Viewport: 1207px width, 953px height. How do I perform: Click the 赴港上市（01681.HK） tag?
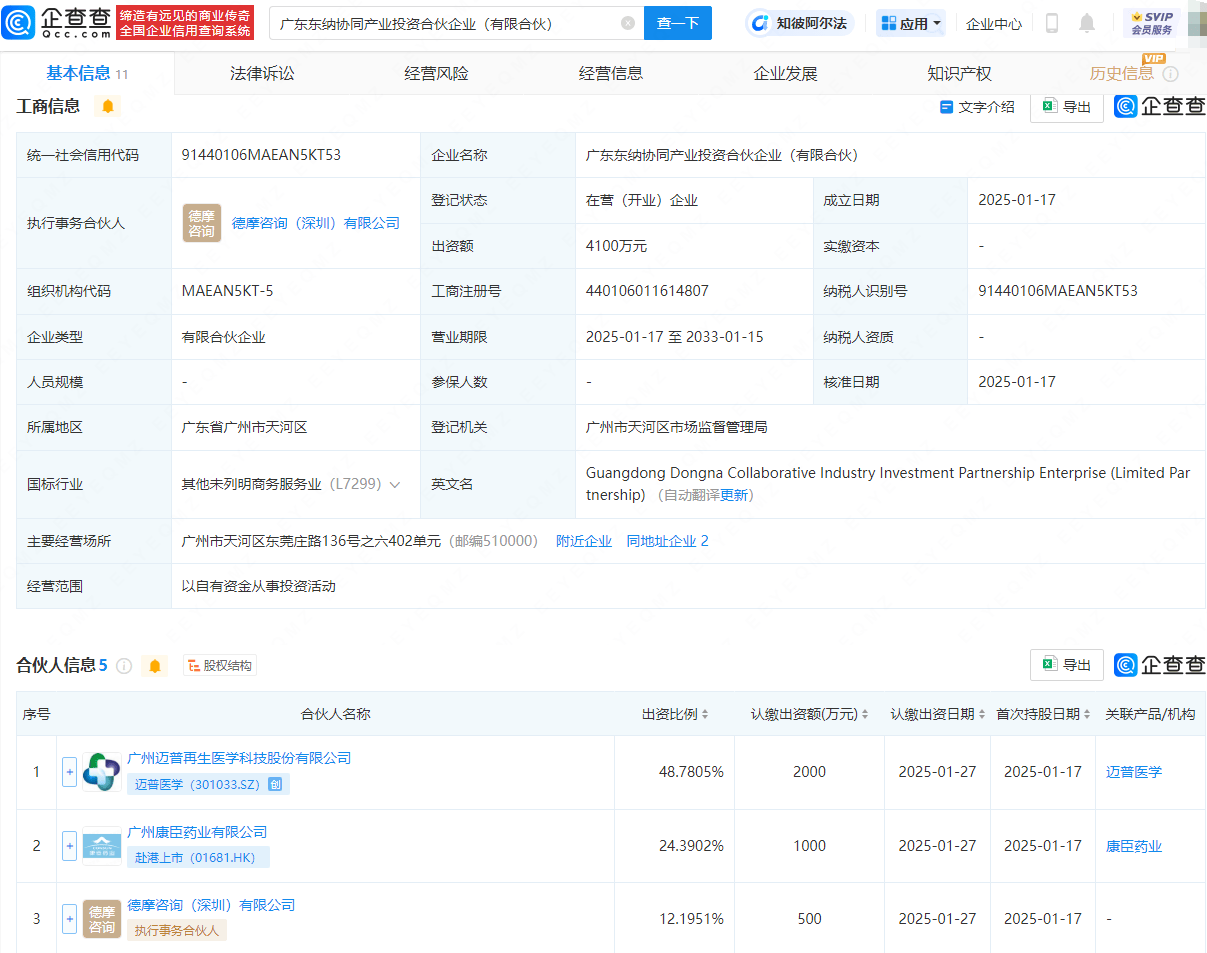[198, 857]
